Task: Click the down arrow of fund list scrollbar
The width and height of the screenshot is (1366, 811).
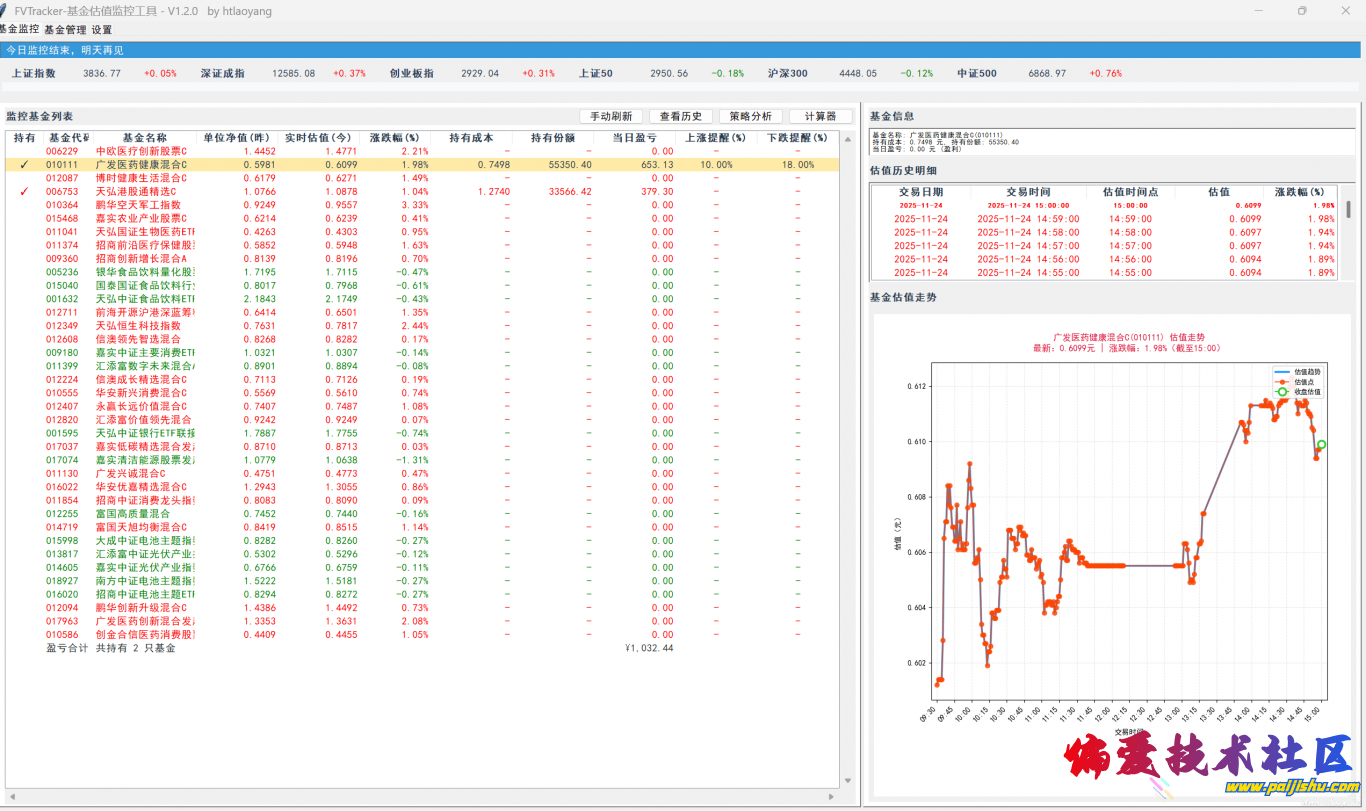Action: pyautogui.click(x=848, y=781)
